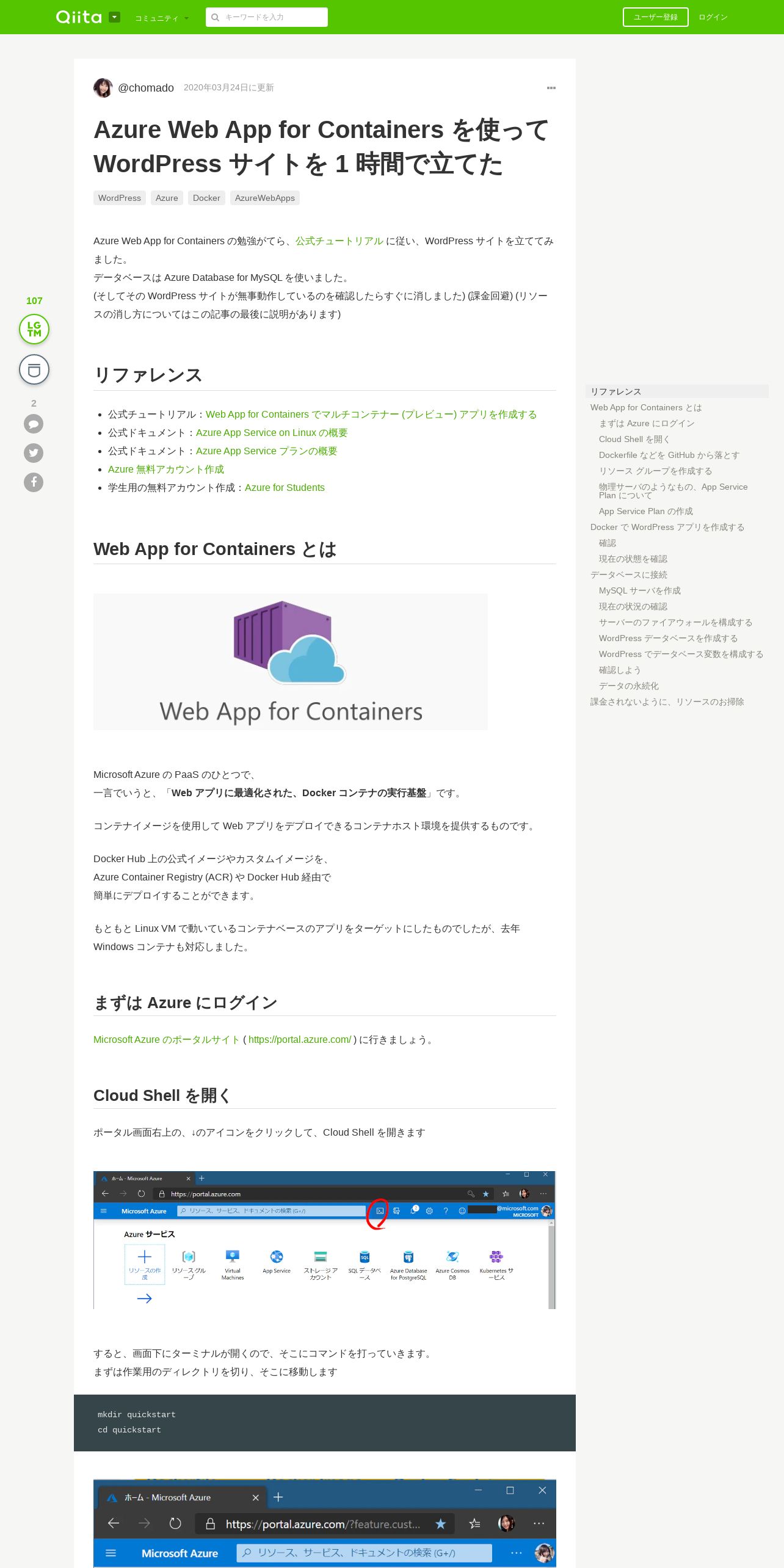
Task: Go to 確認しよう in TOC
Action: (620, 670)
